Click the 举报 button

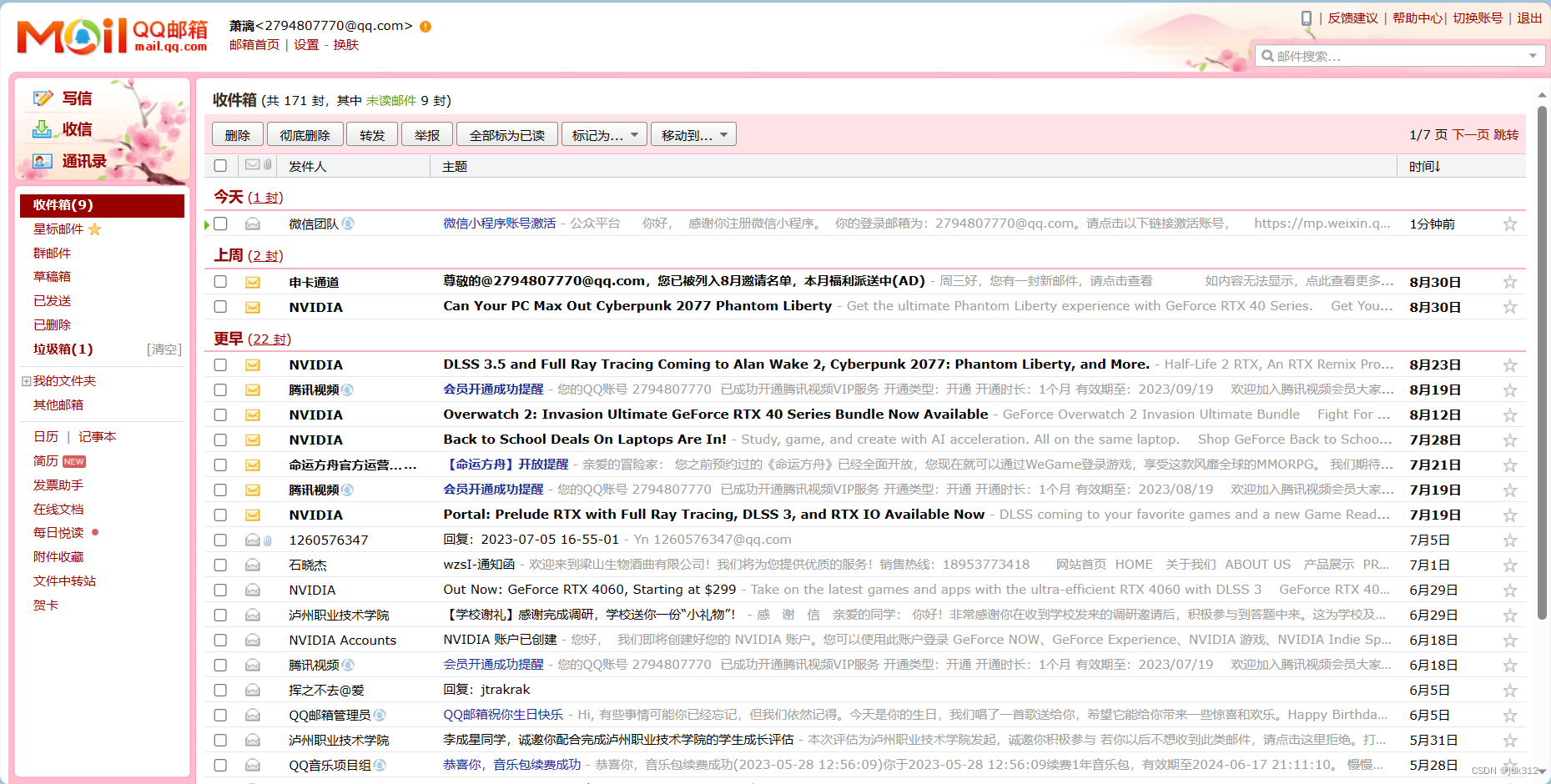(427, 135)
